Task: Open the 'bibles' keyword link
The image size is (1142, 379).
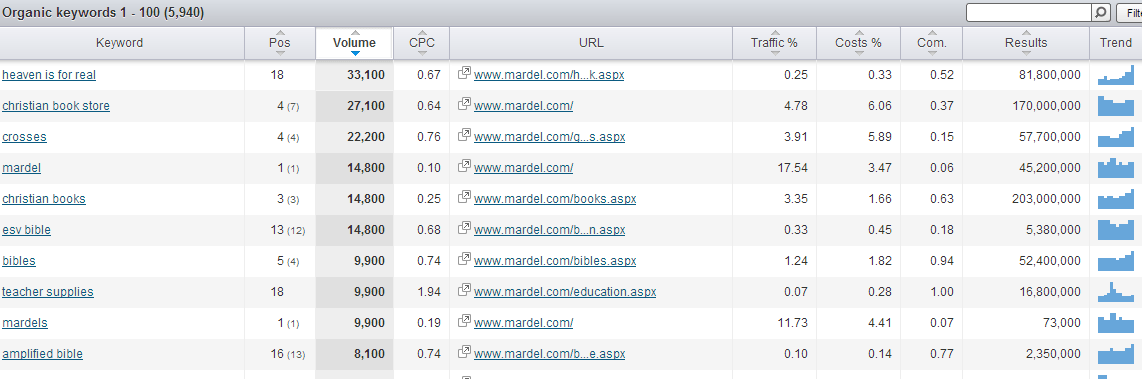Action: [x=19, y=260]
